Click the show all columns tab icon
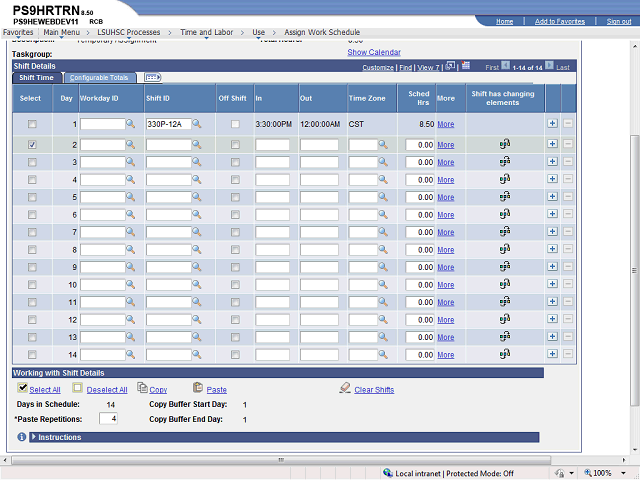Screen dimensions: 640x480 pos(152,77)
